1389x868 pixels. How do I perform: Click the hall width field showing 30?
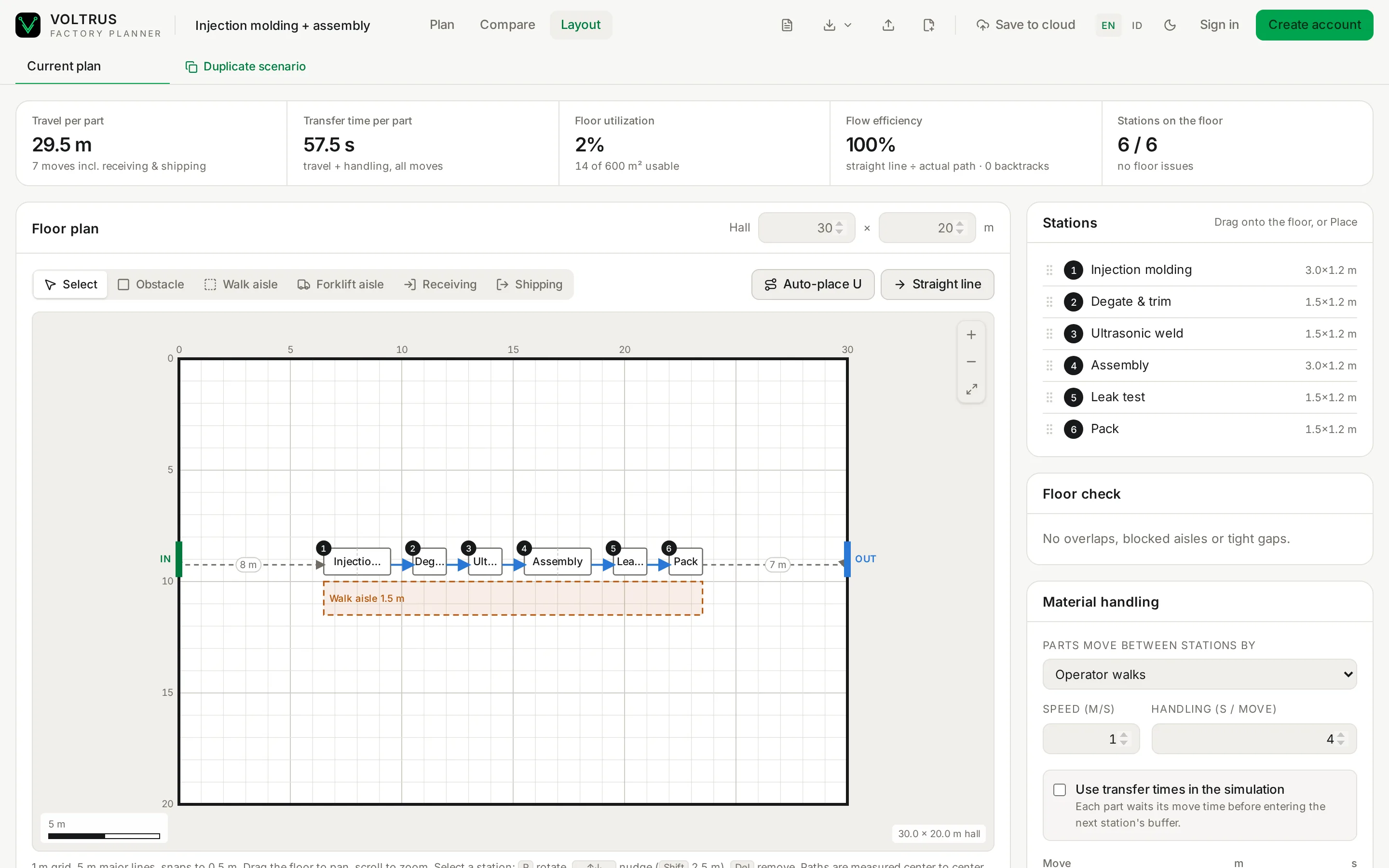point(806,228)
